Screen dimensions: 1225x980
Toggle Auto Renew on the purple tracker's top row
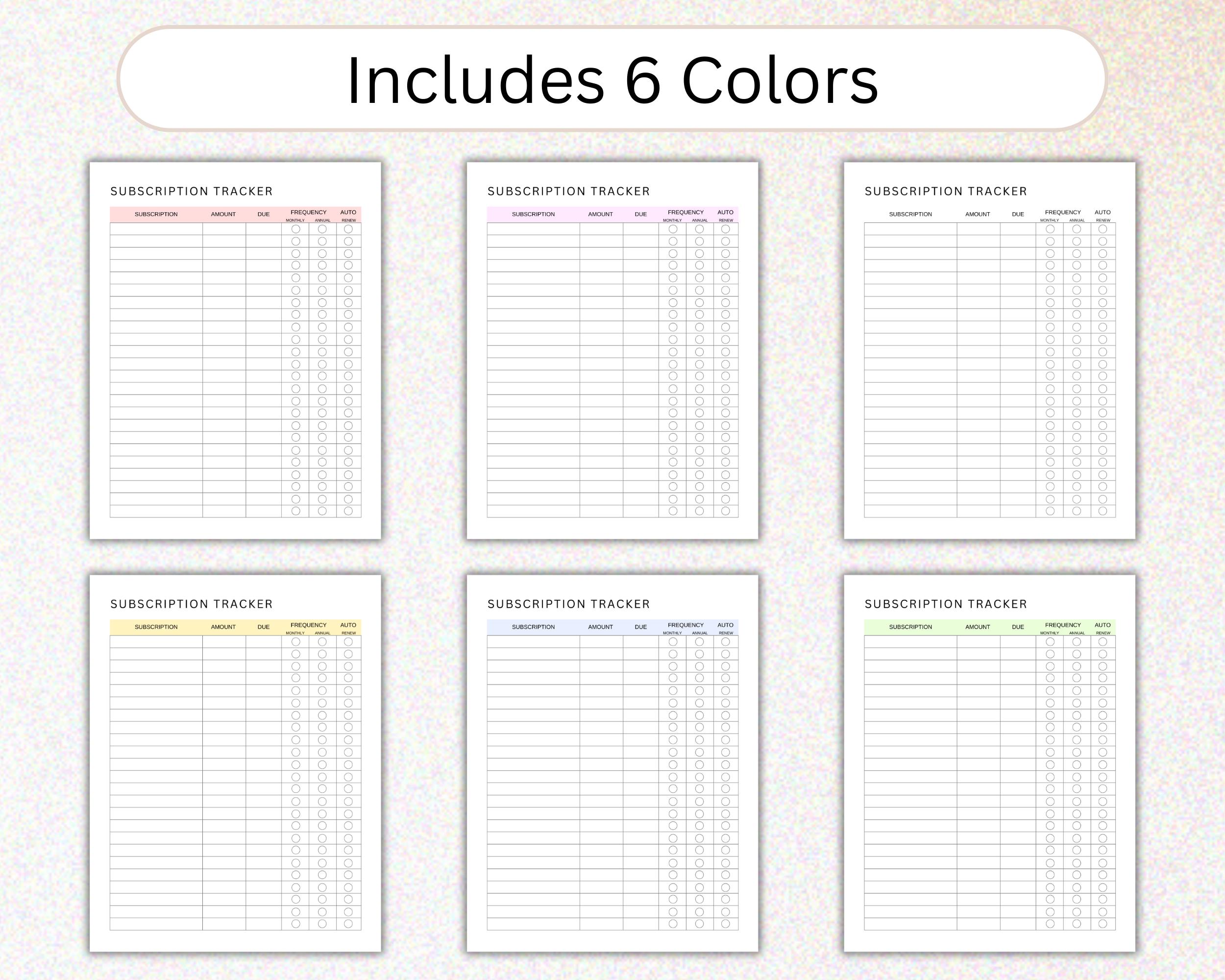tap(725, 229)
